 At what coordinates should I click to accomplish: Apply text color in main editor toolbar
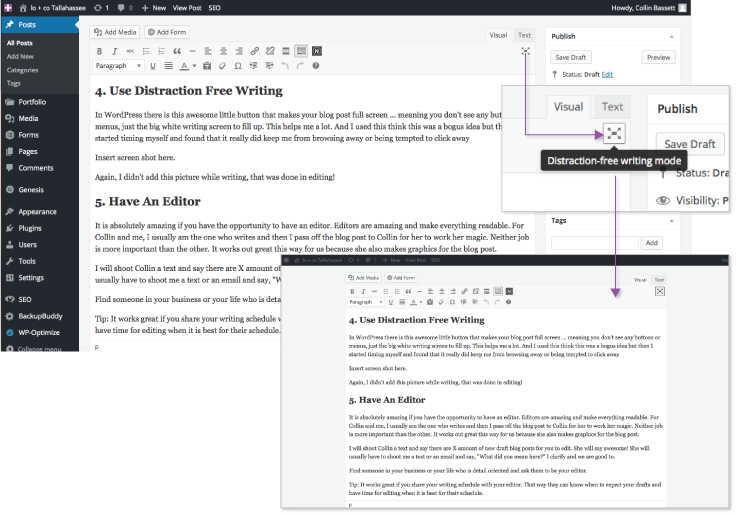185,66
